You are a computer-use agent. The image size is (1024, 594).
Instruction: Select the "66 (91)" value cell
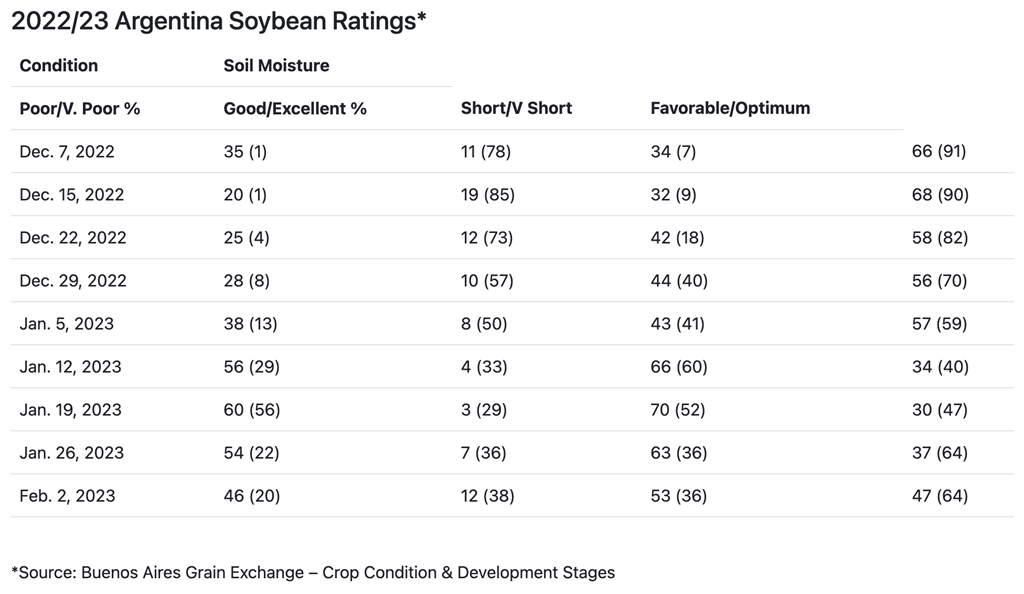pyautogui.click(x=939, y=152)
